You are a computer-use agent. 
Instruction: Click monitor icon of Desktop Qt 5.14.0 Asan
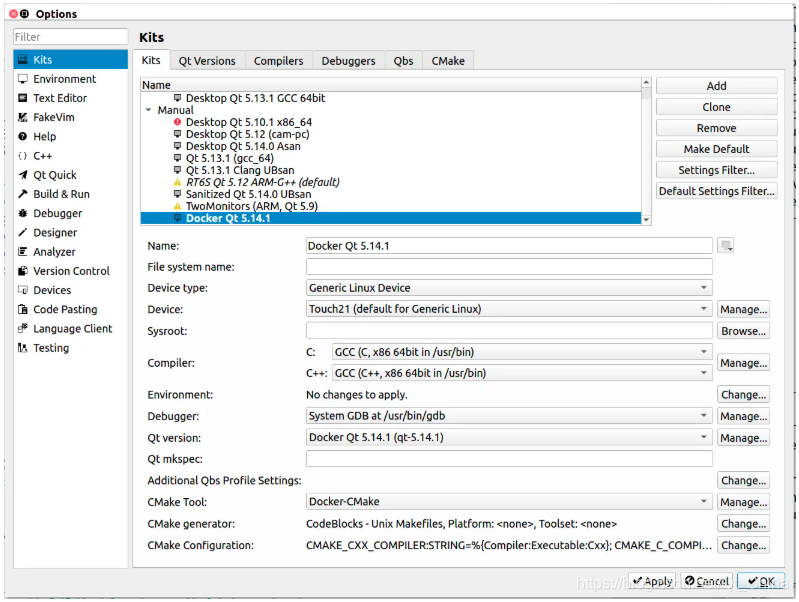click(177, 146)
